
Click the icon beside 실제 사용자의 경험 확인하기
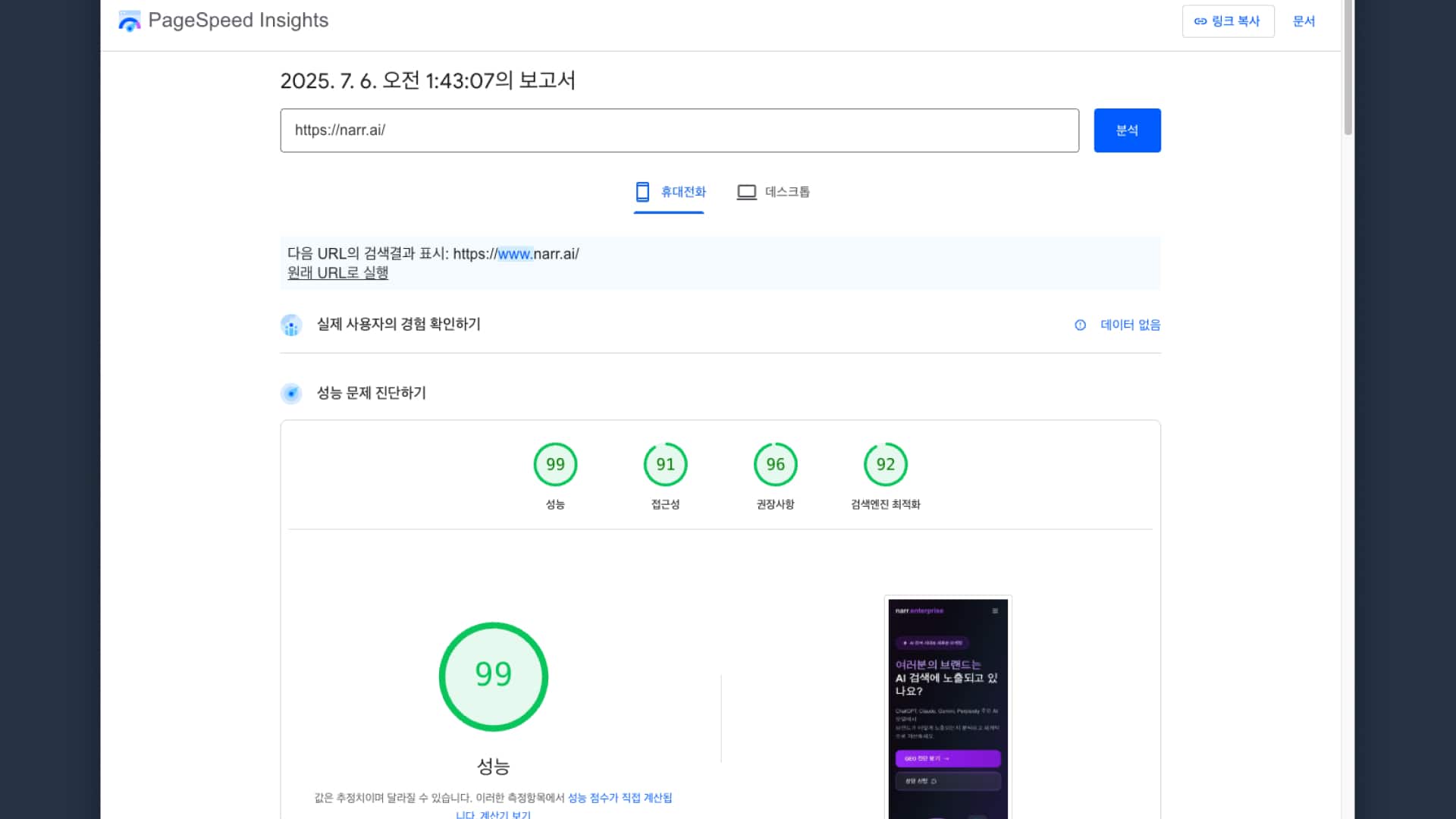292,325
